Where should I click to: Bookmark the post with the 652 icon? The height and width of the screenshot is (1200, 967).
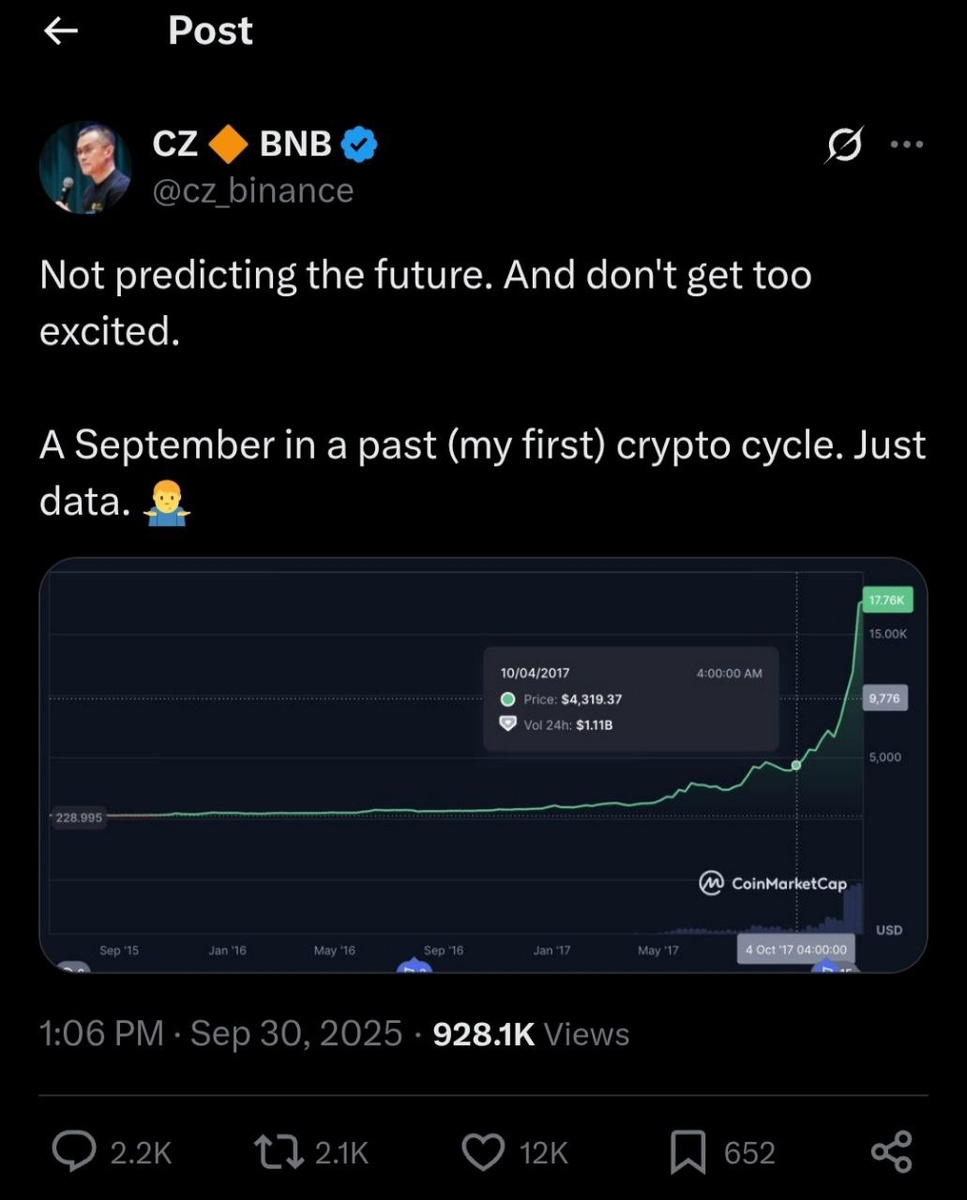[x=688, y=1153]
